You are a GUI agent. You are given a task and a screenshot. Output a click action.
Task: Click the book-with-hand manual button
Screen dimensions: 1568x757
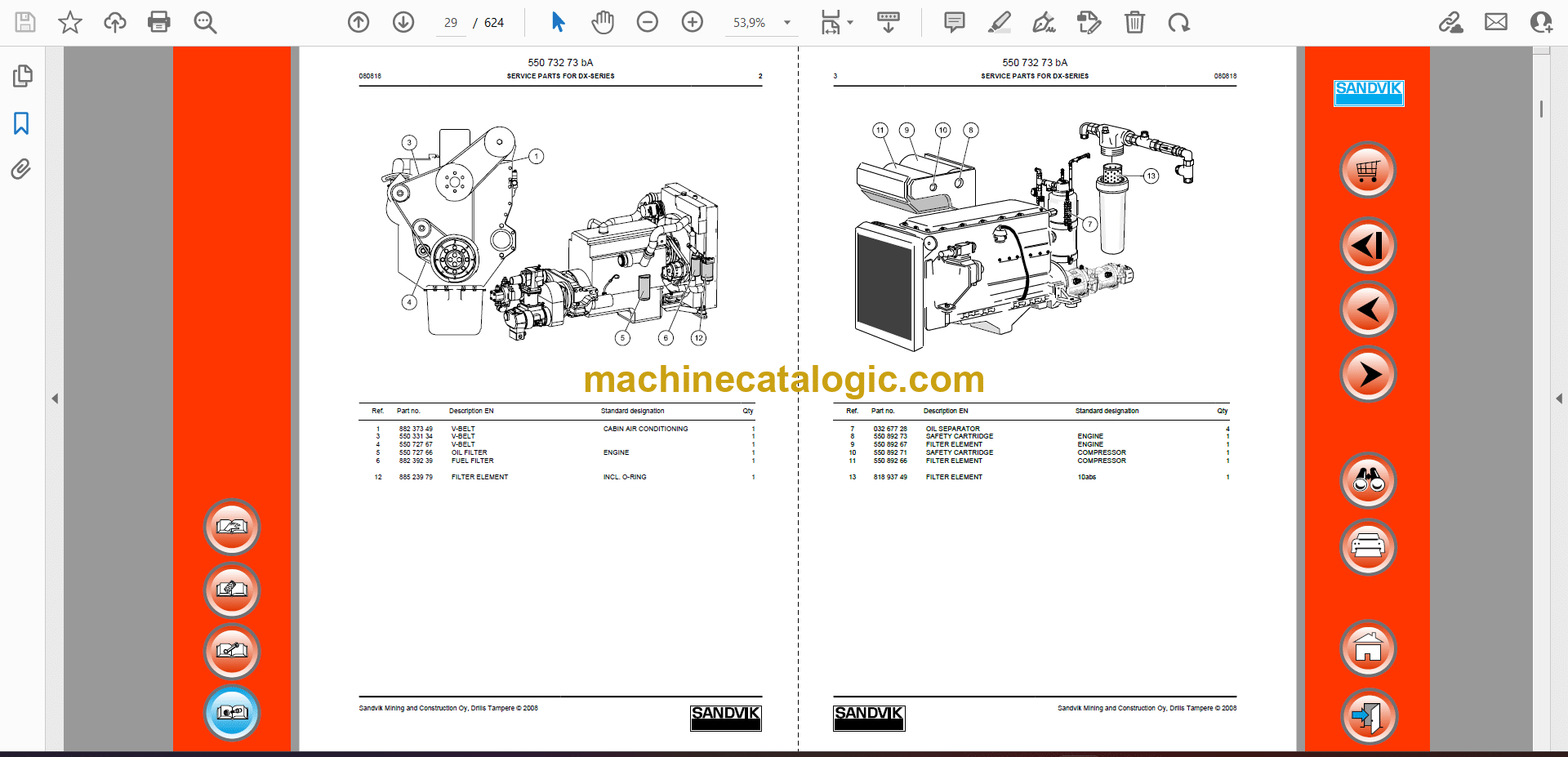pyautogui.click(x=232, y=527)
